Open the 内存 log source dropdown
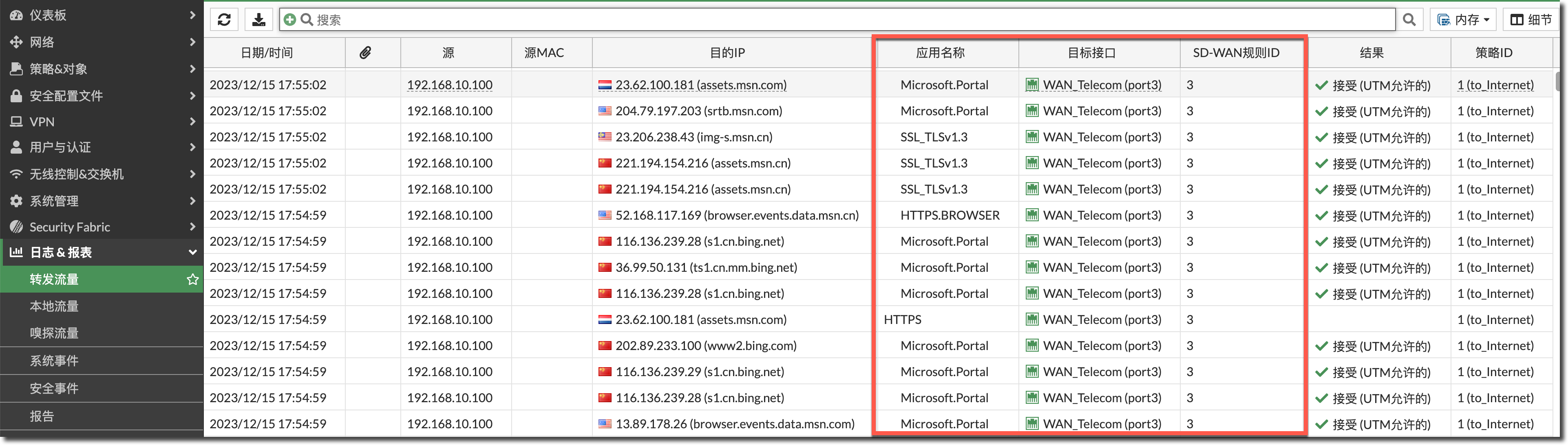The image size is (1568, 445). point(1463,20)
